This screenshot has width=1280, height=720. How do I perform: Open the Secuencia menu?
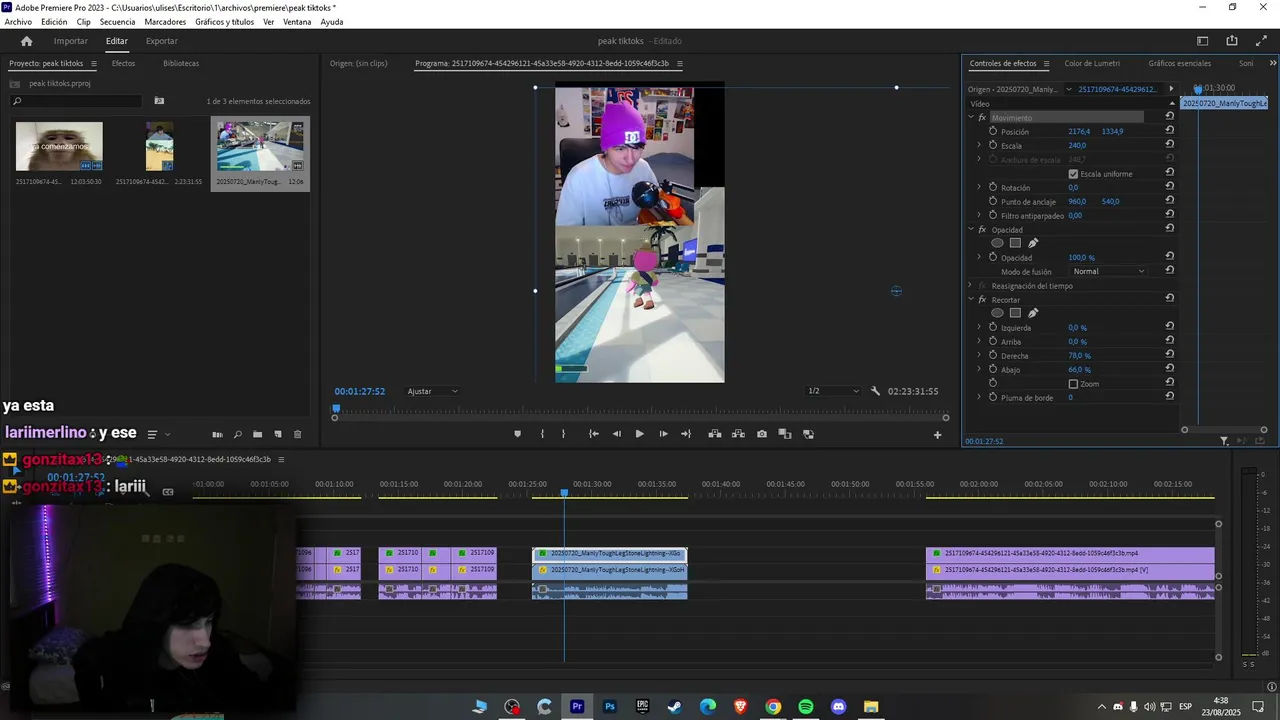(117, 22)
